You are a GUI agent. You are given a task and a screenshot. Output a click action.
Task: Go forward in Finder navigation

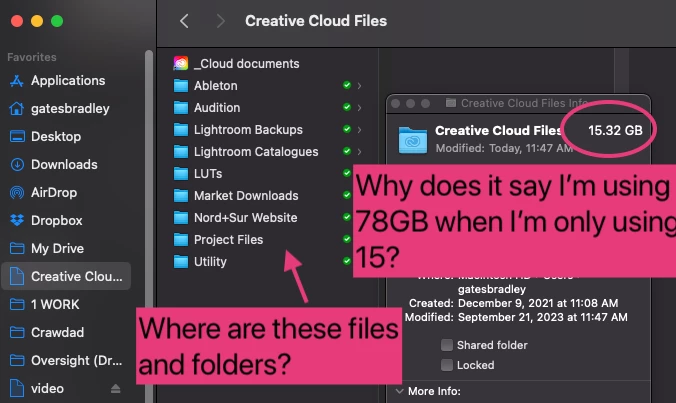pos(220,21)
